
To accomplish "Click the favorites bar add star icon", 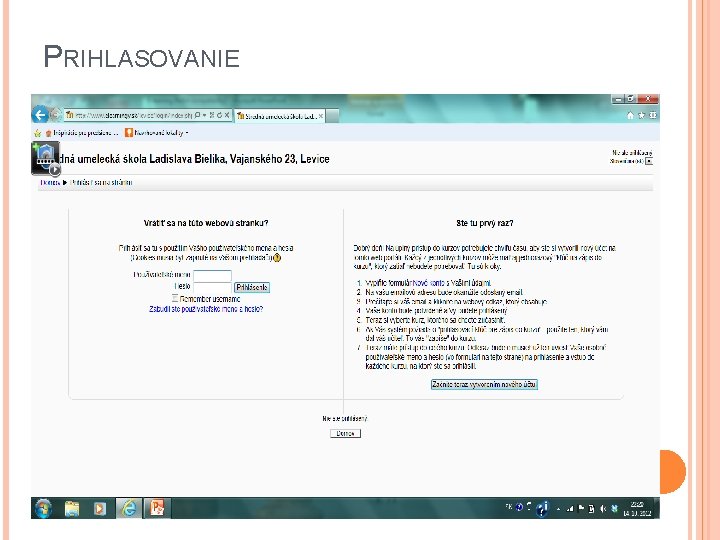I will pos(38,133).
